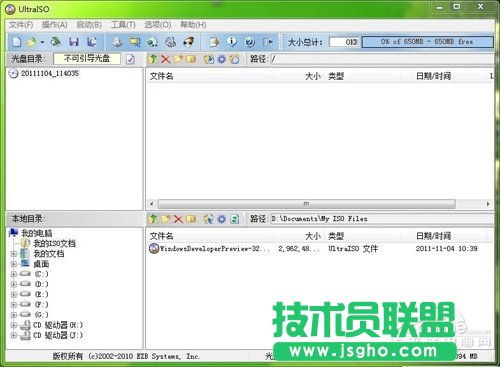Viewport: 500px width, 367px height.
Task: Select 我的电脑 in the local tree
Action: (x=36, y=233)
